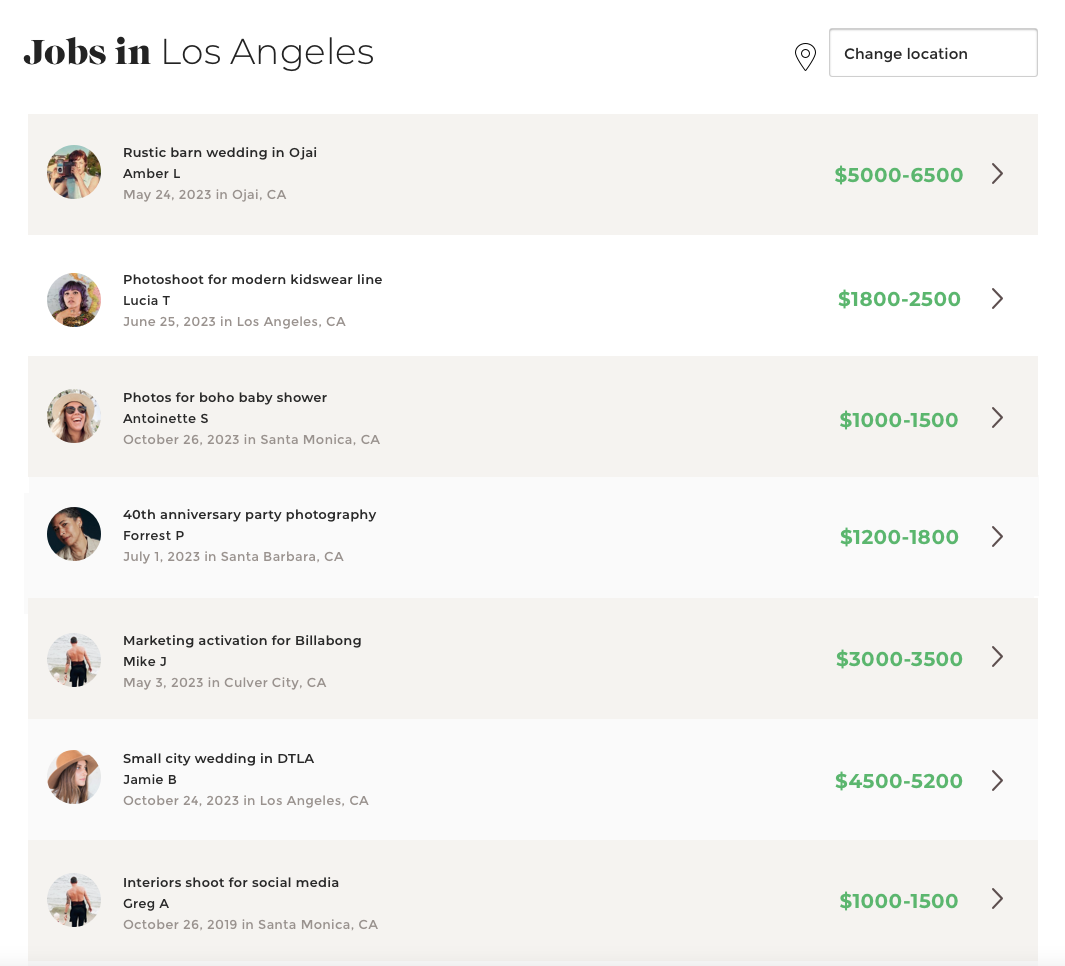This screenshot has height=966, width=1065.
Task: Click Antoinette S's profile picture
Action: [x=74, y=416]
